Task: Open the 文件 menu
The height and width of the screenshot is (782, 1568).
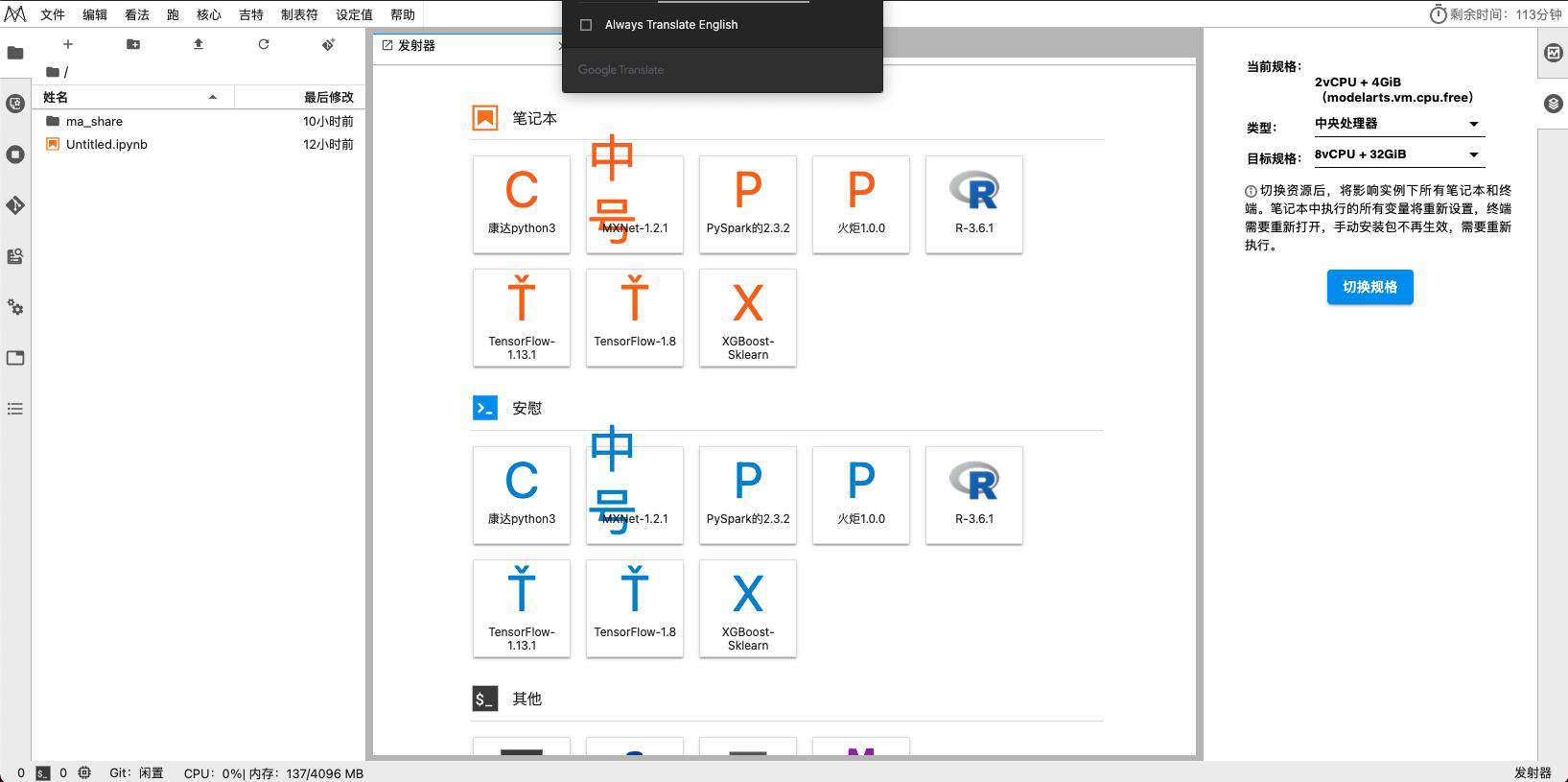Action: pos(53,14)
